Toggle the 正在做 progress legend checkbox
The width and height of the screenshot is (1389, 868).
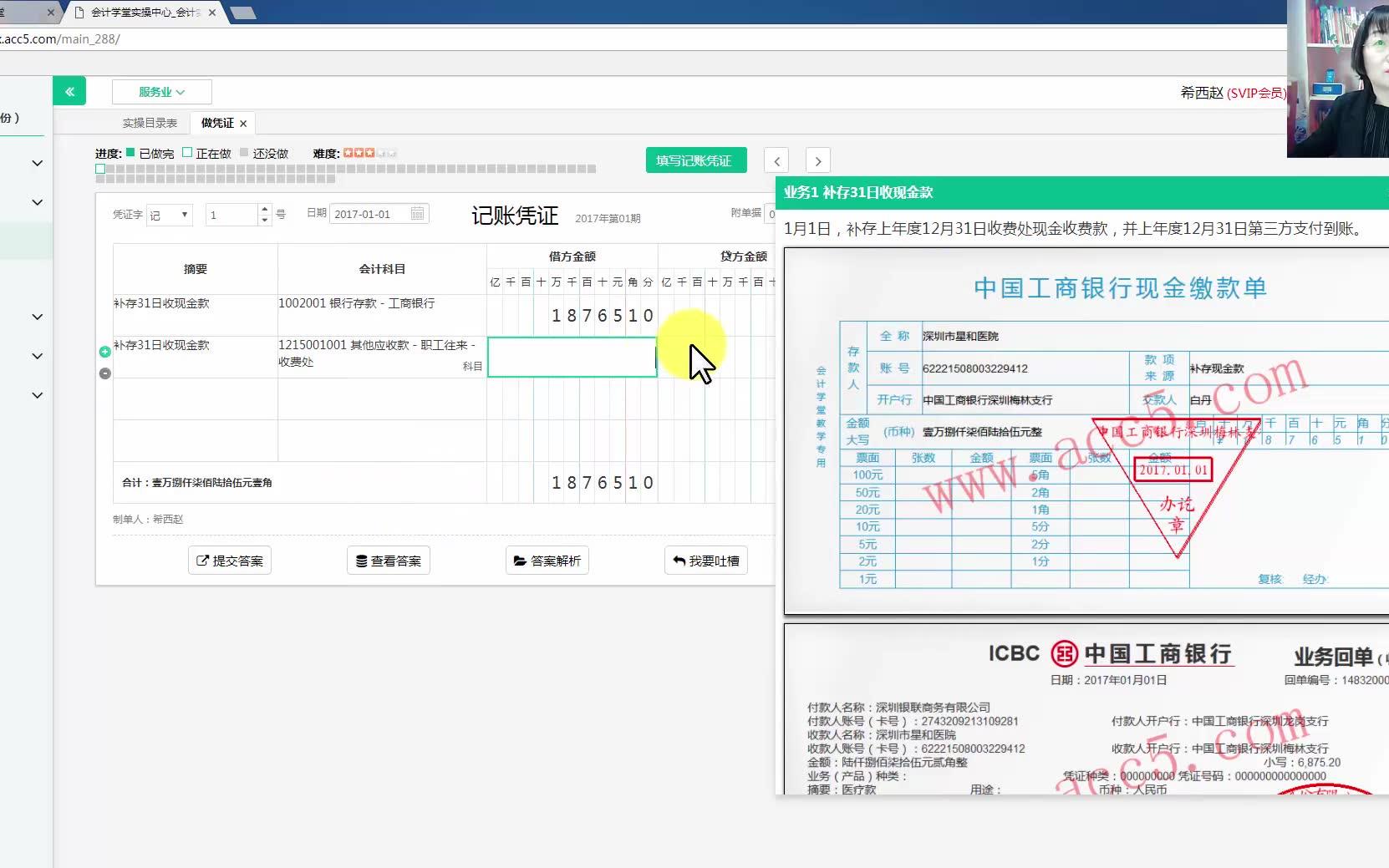pyautogui.click(x=189, y=153)
